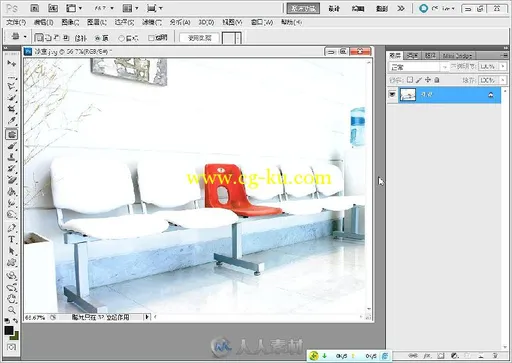Click the foreground color swatch

(x=9, y=330)
